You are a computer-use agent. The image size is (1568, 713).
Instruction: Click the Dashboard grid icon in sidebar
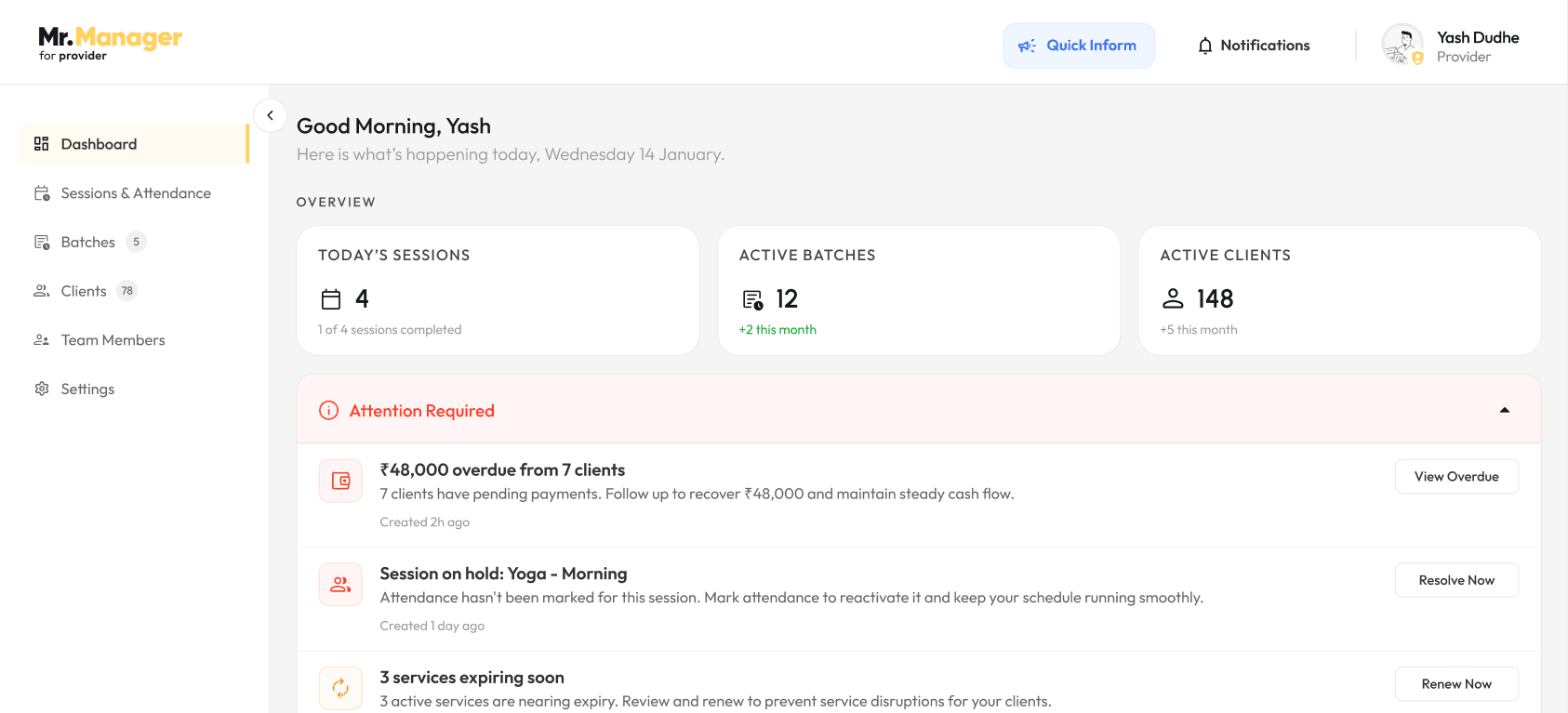coord(41,144)
